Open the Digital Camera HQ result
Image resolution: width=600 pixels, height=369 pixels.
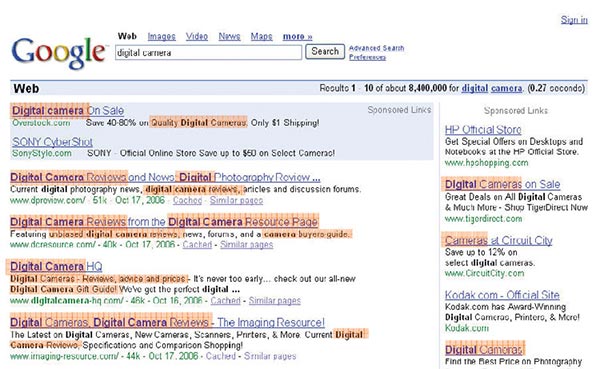point(56,266)
